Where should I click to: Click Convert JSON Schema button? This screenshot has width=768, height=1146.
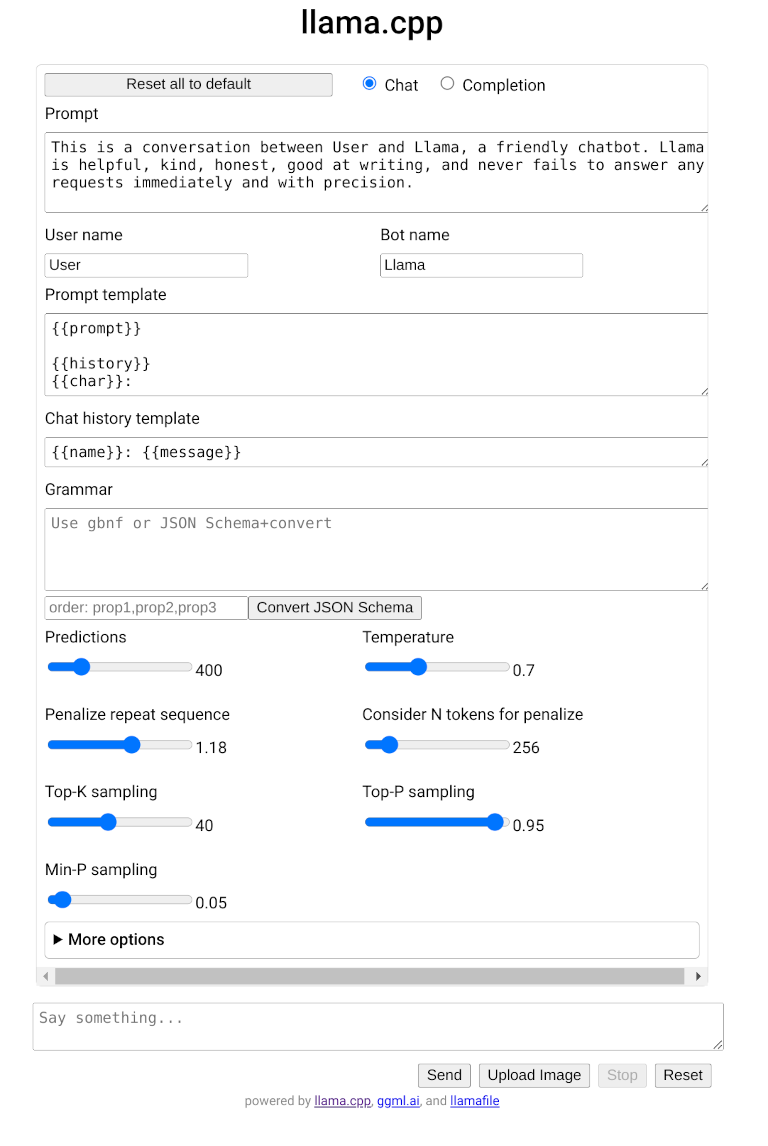[335, 608]
